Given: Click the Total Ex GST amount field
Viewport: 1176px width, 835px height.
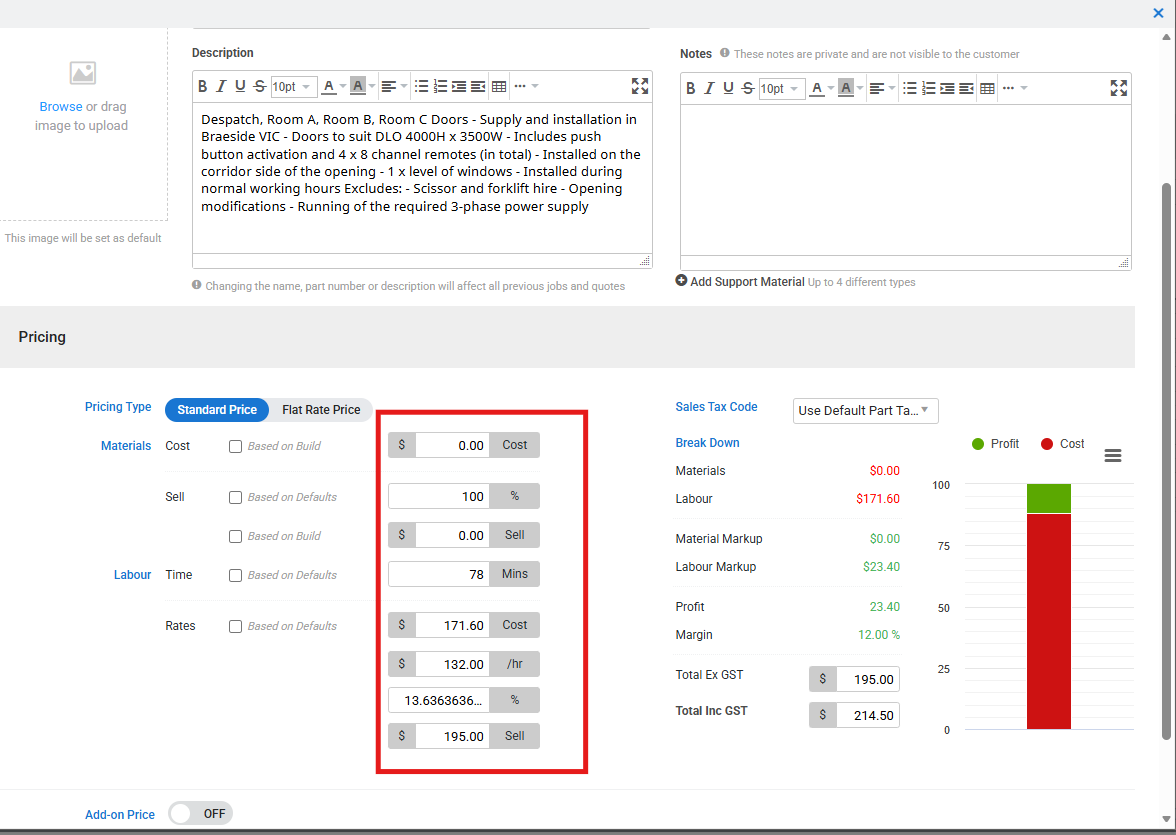Looking at the screenshot, I should click(x=867, y=679).
